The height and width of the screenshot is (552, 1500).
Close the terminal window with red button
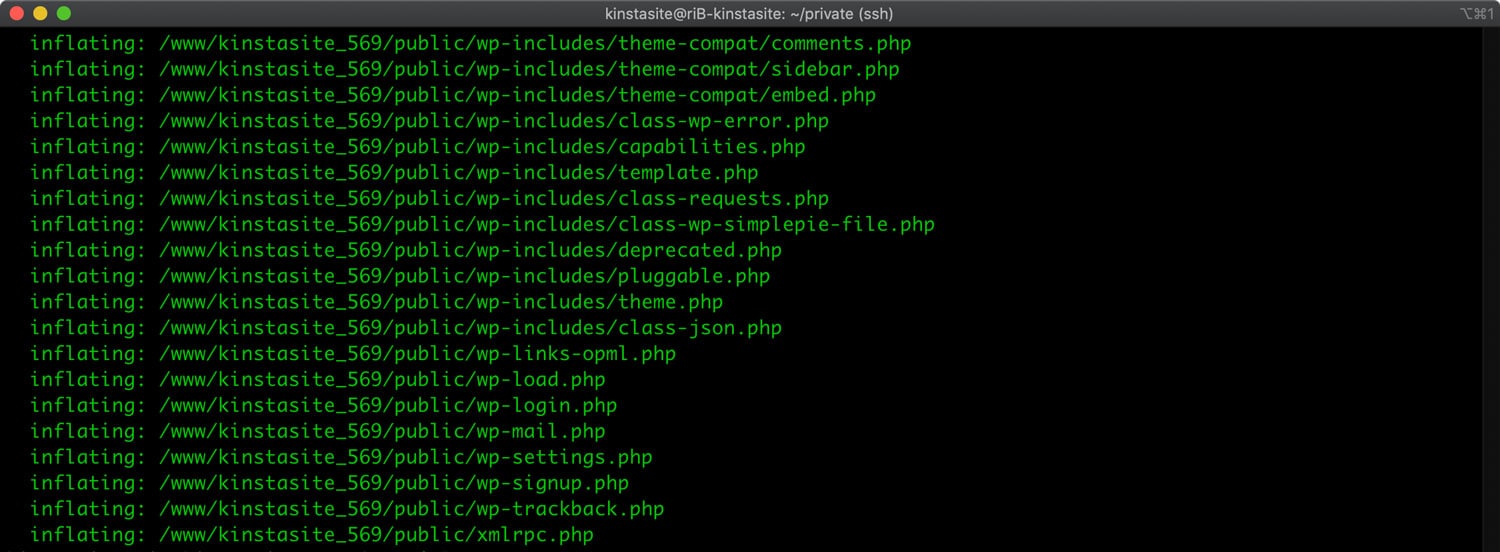(17, 13)
